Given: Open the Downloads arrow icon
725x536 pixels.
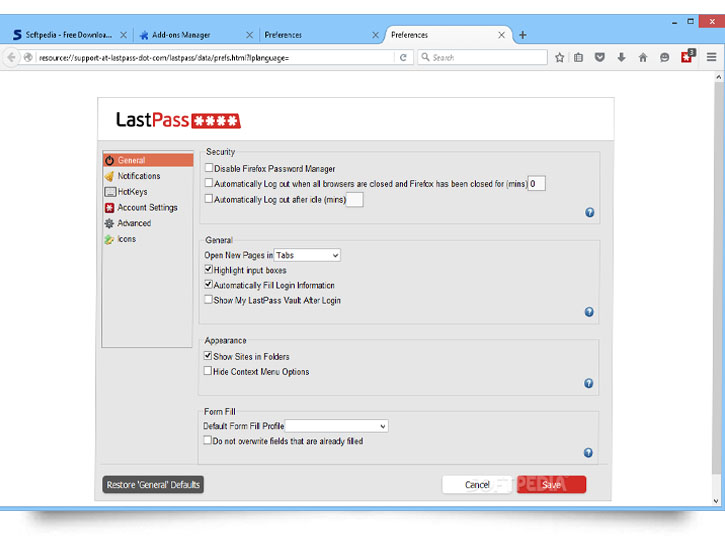Looking at the screenshot, I should [621, 57].
